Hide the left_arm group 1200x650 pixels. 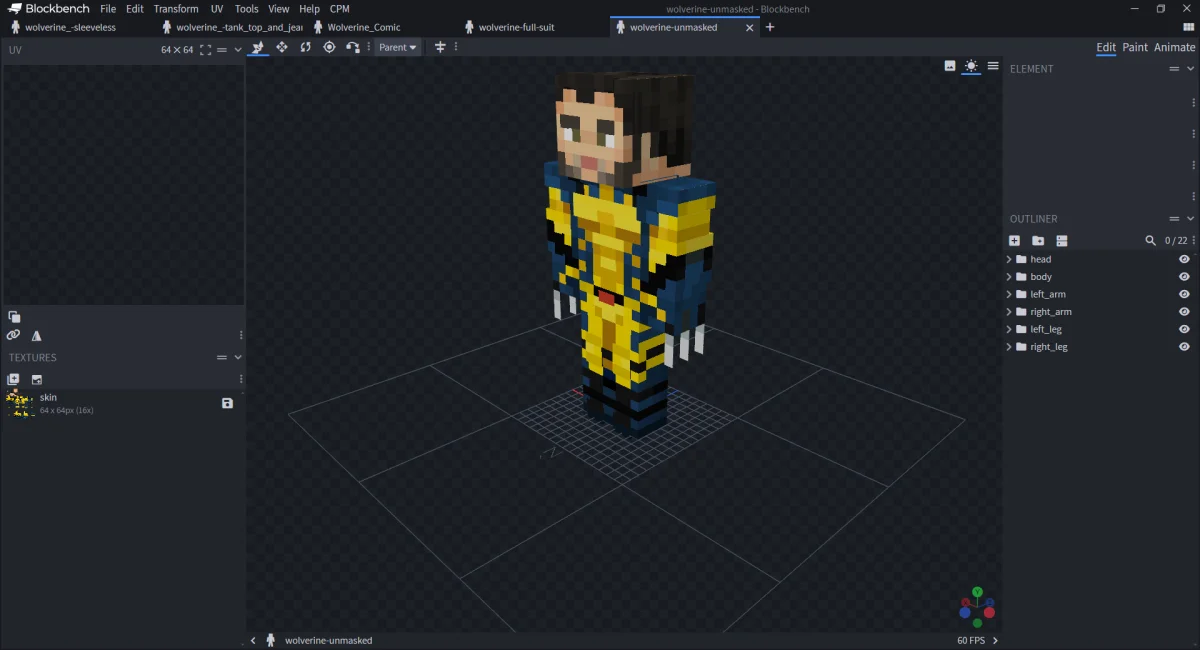pos(1184,294)
